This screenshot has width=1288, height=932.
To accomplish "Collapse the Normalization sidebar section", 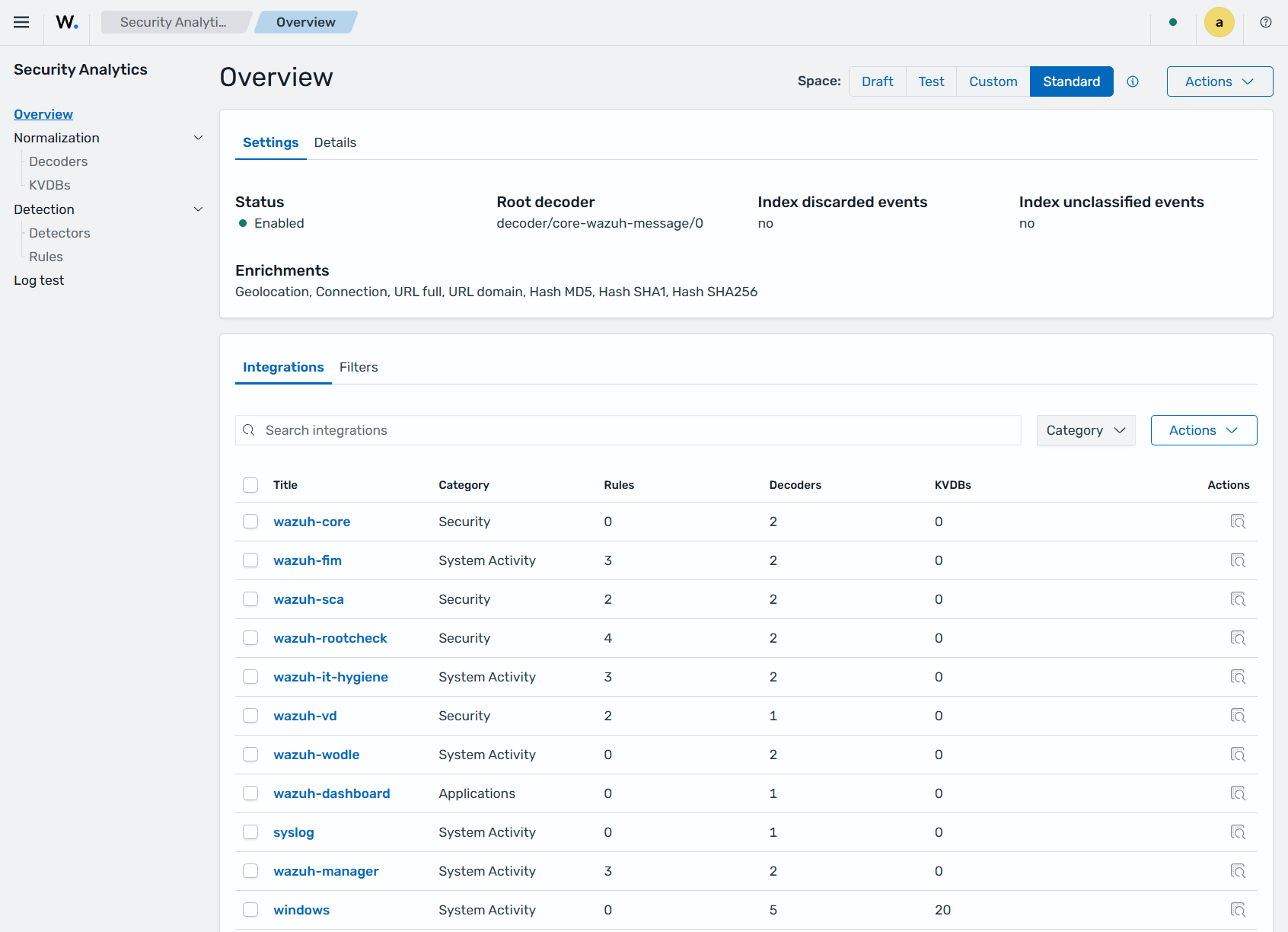I will tap(198, 138).
